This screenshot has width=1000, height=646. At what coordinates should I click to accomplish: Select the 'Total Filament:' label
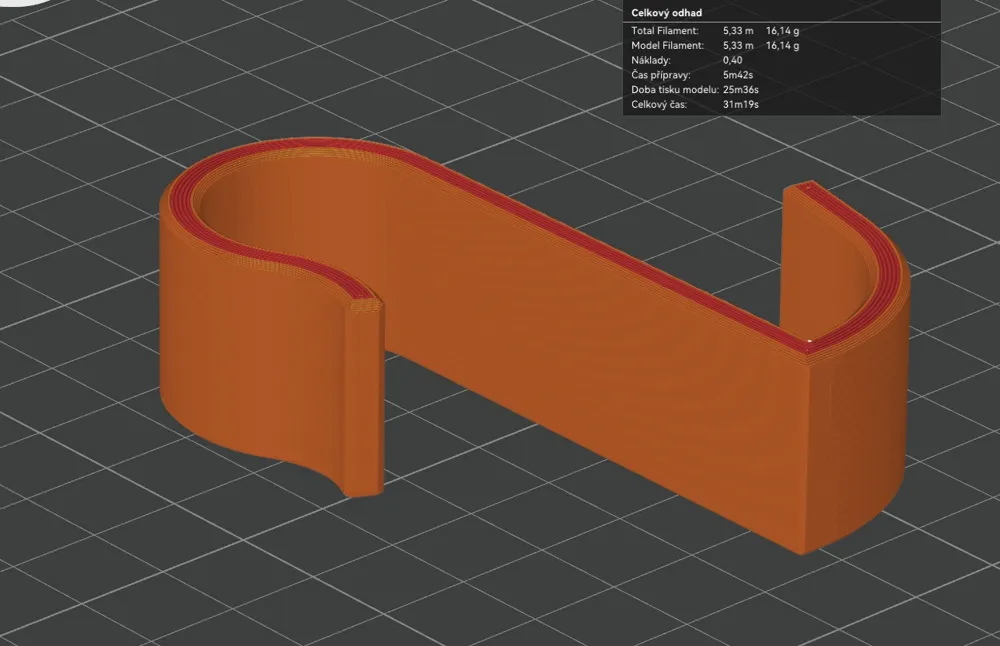coord(665,31)
